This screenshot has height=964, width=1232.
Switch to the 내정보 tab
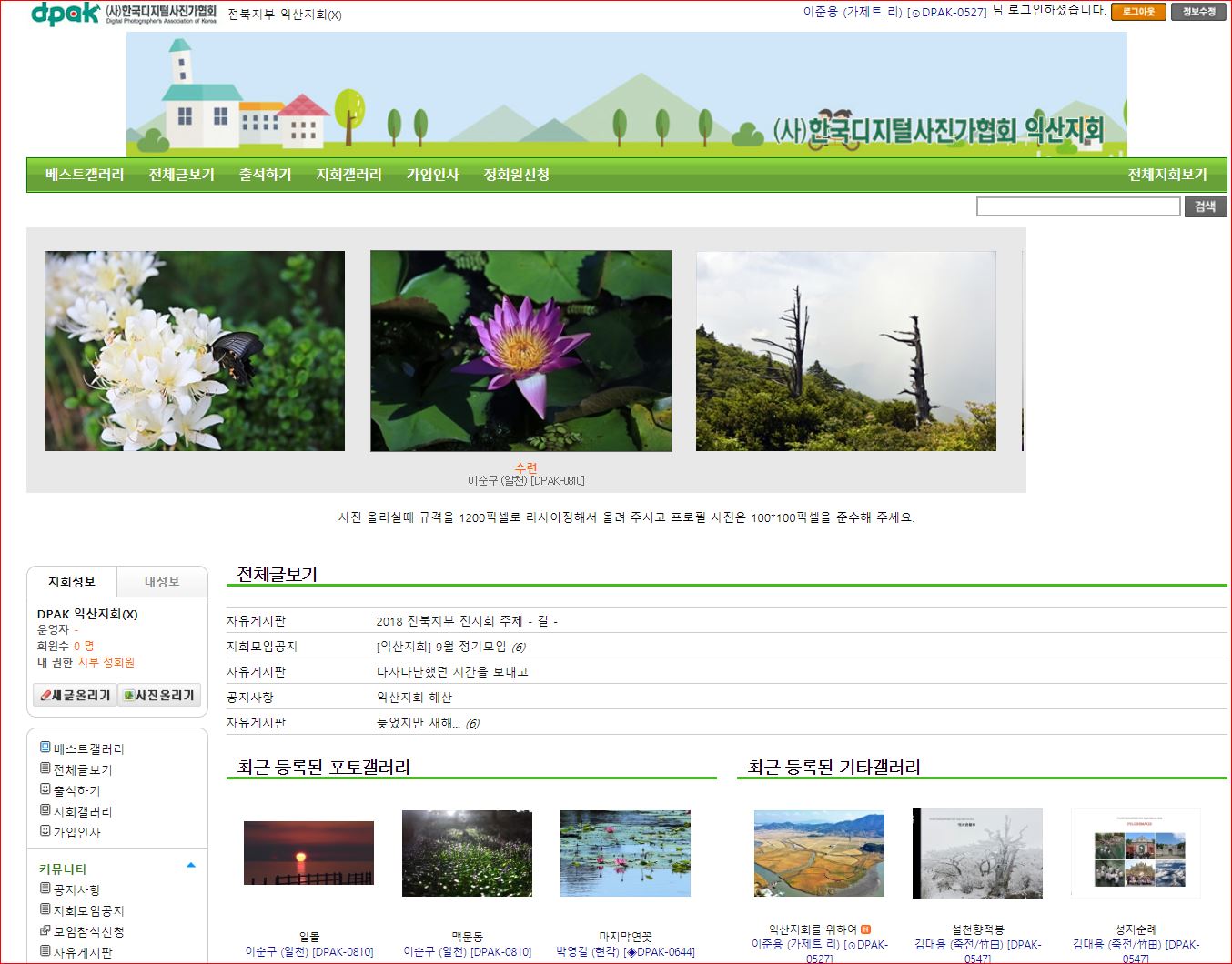tap(162, 582)
